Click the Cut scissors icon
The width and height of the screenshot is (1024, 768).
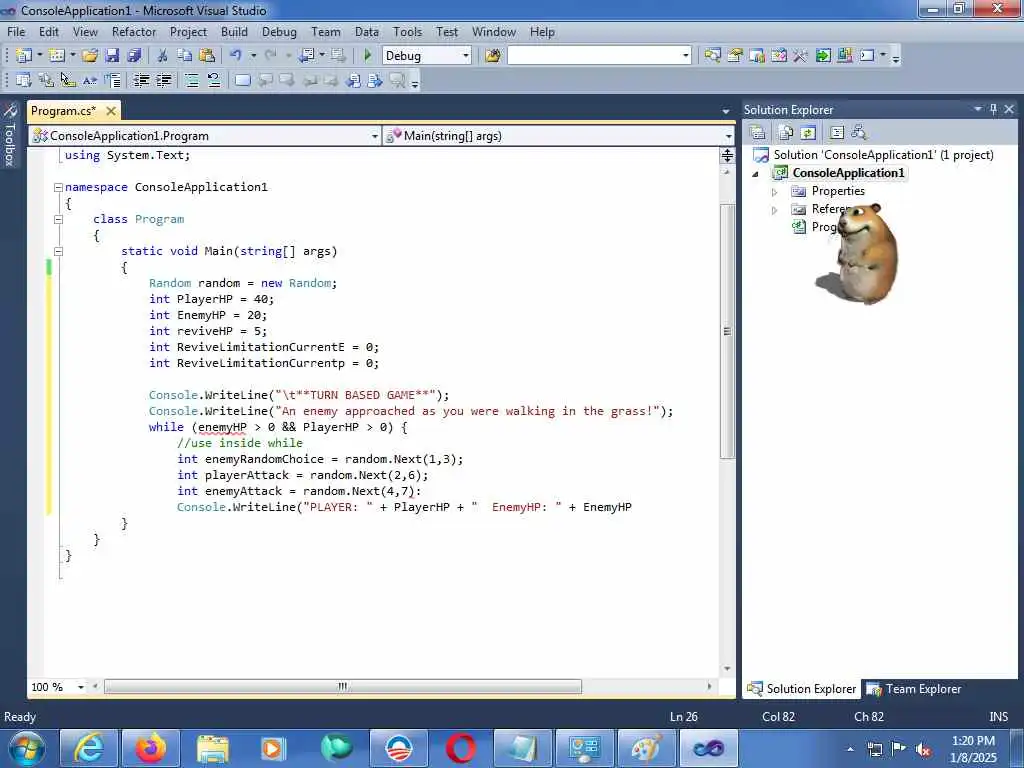point(163,56)
